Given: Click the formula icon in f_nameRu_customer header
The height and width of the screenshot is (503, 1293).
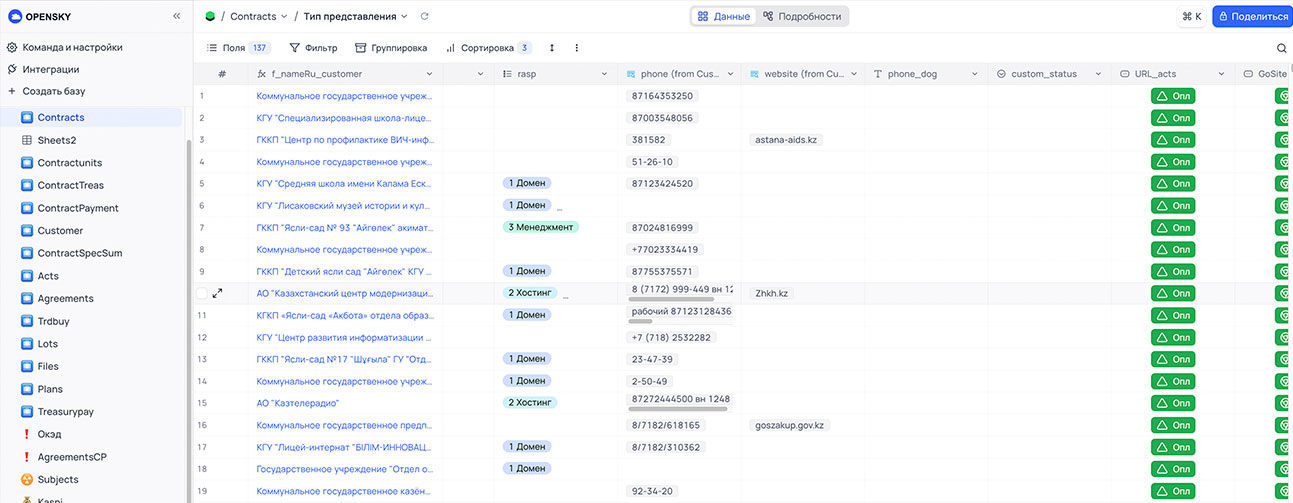Looking at the screenshot, I should click(262, 74).
